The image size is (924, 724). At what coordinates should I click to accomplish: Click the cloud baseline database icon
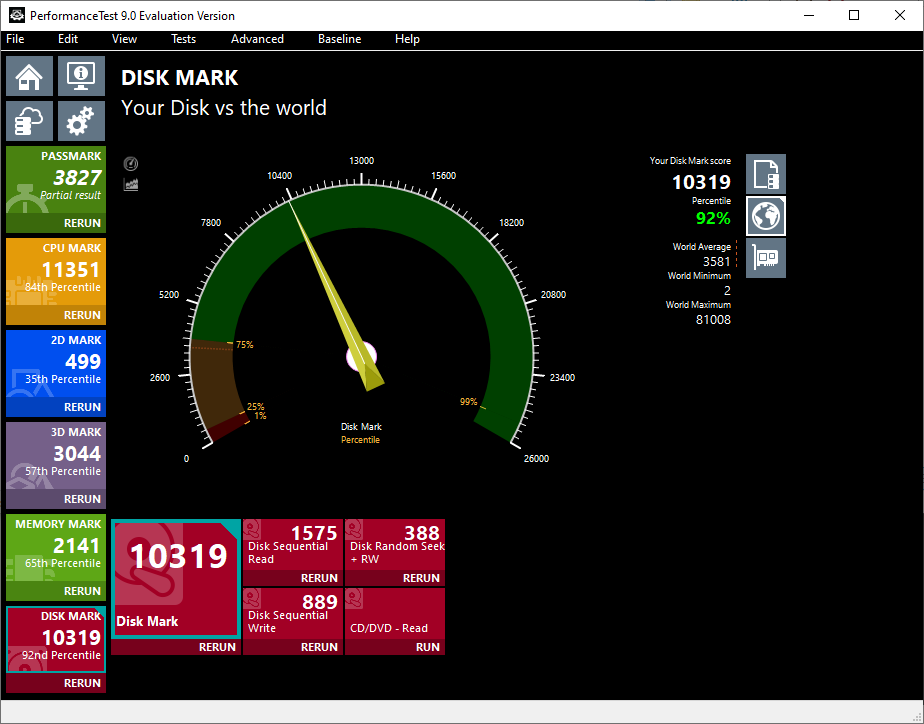(30, 121)
